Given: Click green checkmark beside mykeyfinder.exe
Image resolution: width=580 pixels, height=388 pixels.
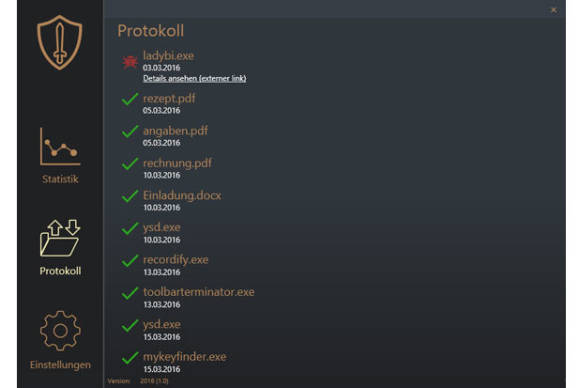Looking at the screenshot, I should click(x=130, y=358).
